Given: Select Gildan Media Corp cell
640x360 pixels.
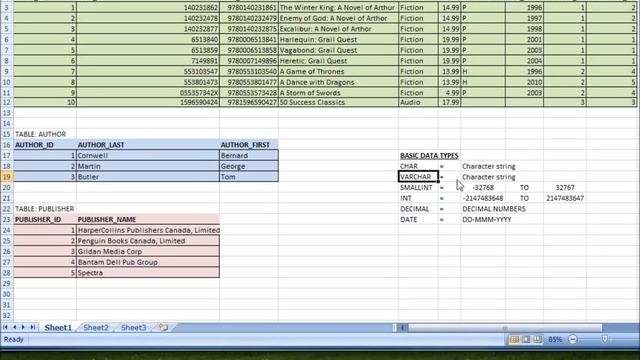Looking at the screenshot, I should pyautogui.click(x=148, y=251).
